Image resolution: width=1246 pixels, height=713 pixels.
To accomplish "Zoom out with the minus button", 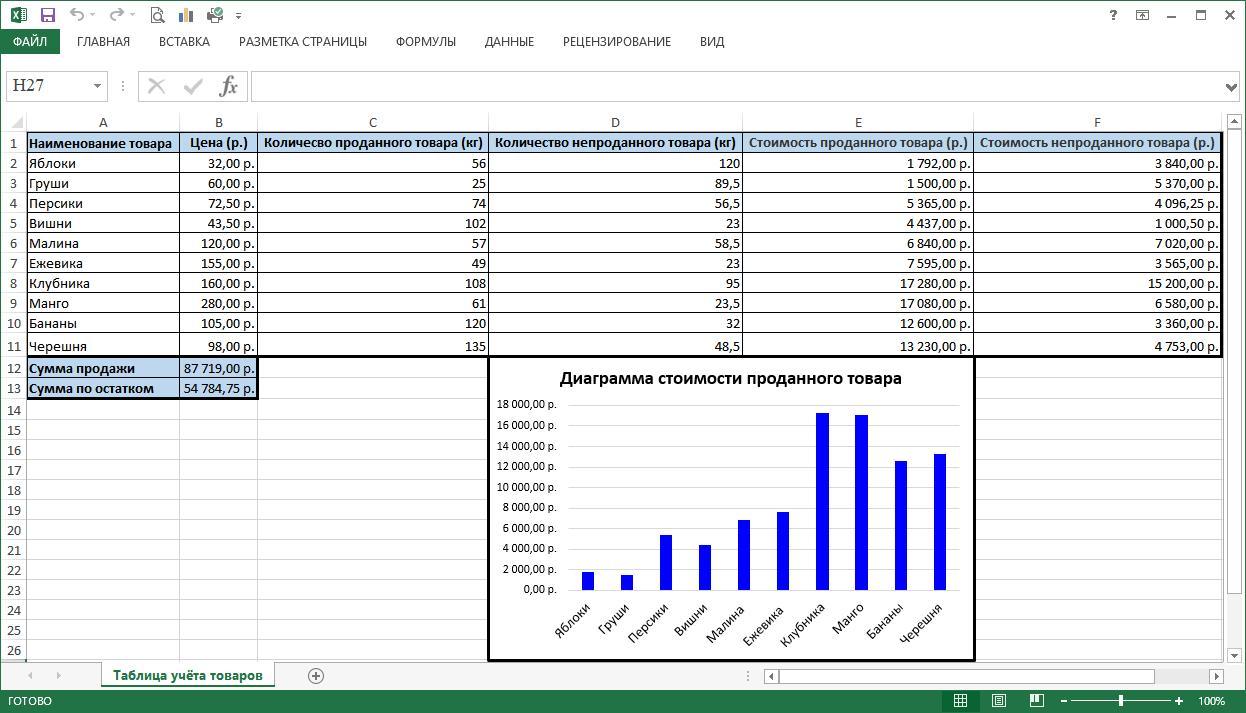I will click(x=1064, y=701).
